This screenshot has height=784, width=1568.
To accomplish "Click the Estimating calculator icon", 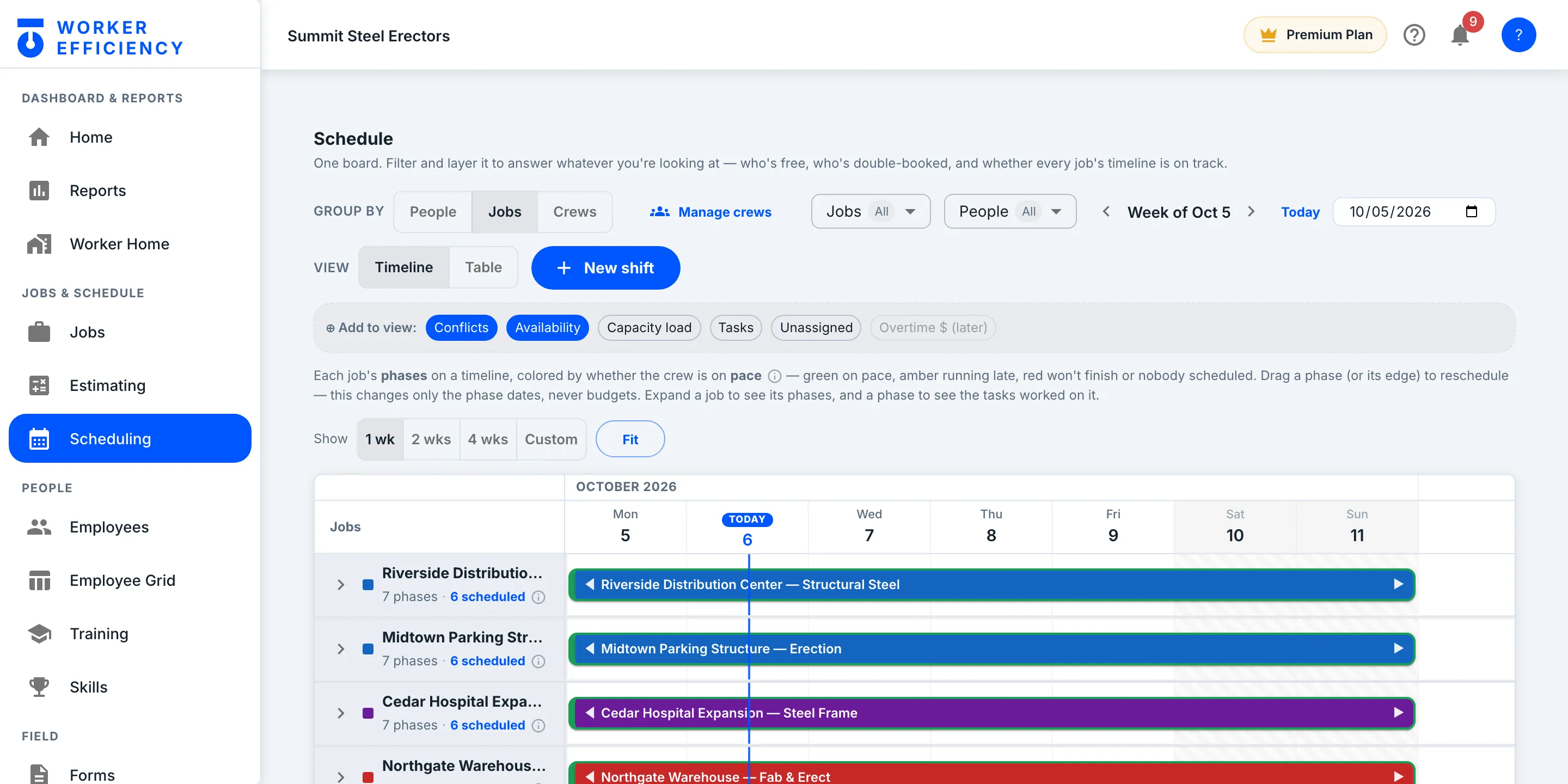I will (39, 385).
